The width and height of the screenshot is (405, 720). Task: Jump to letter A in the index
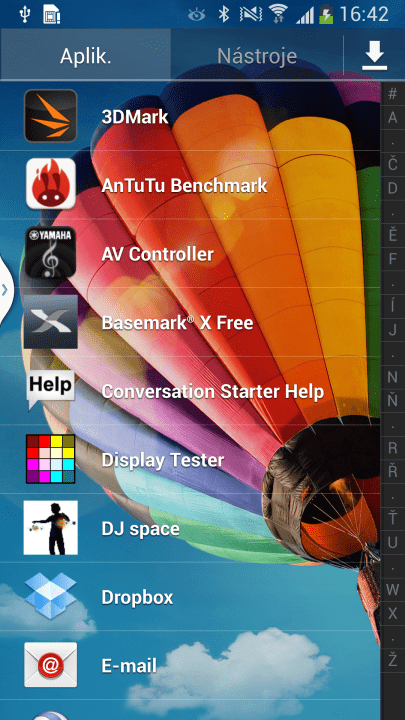pyautogui.click(x=393, y=118)
